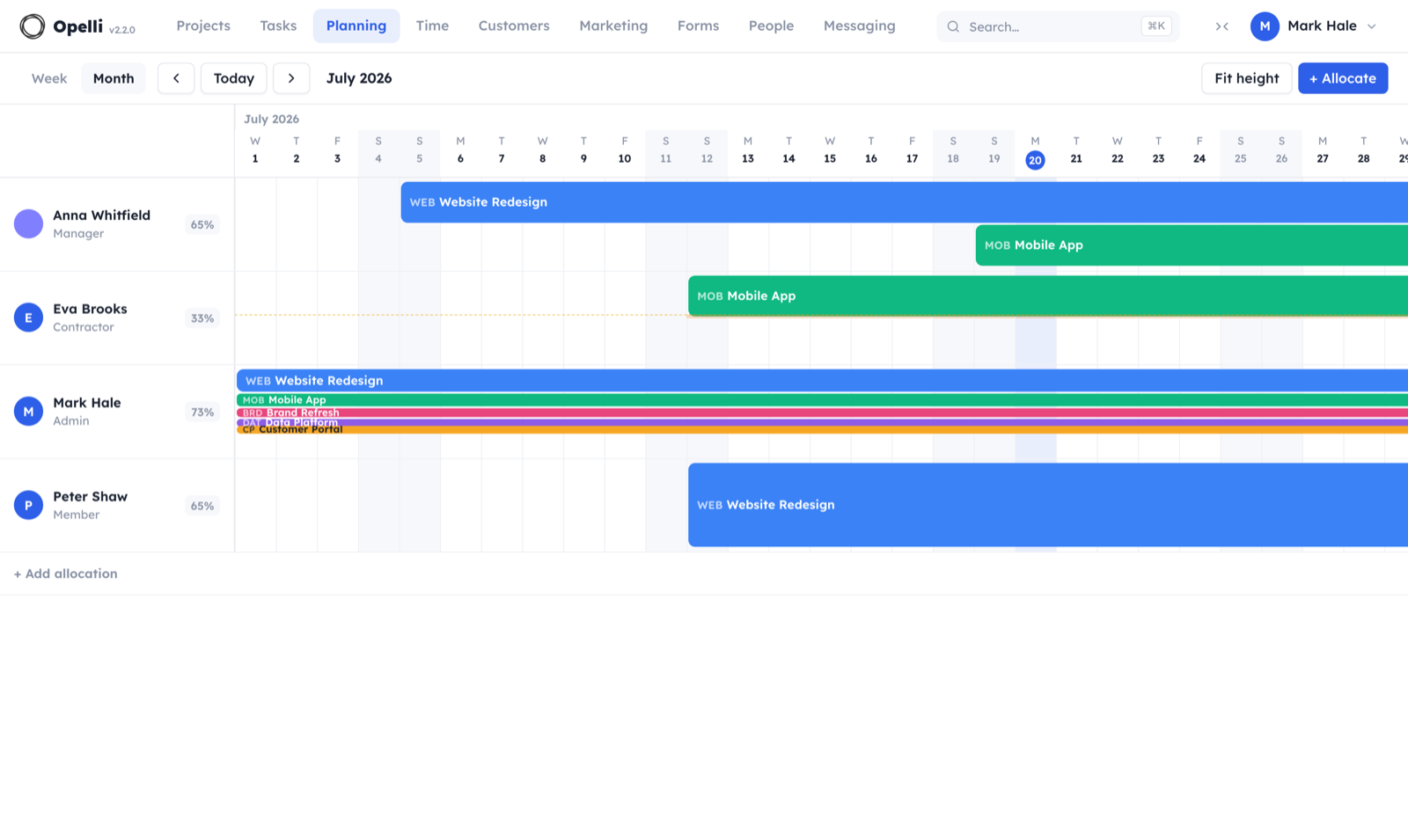1408x840 pixels.
Task: Click the Peter Shaw name
Action: pyautogui.click(x=90, y=496)
